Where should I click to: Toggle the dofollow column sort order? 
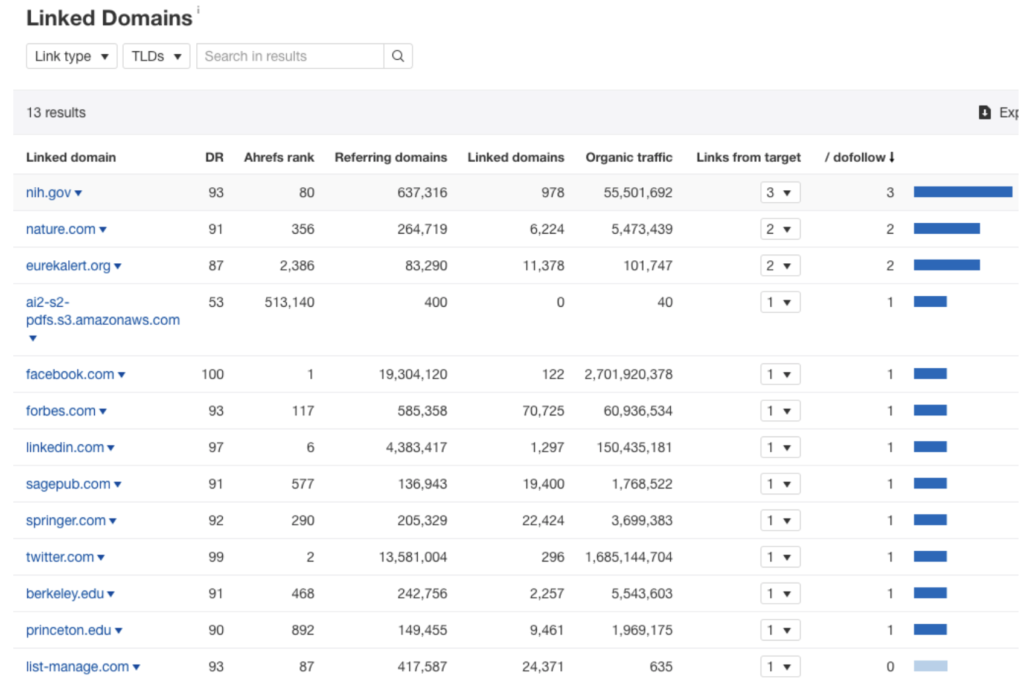point(859,157)
